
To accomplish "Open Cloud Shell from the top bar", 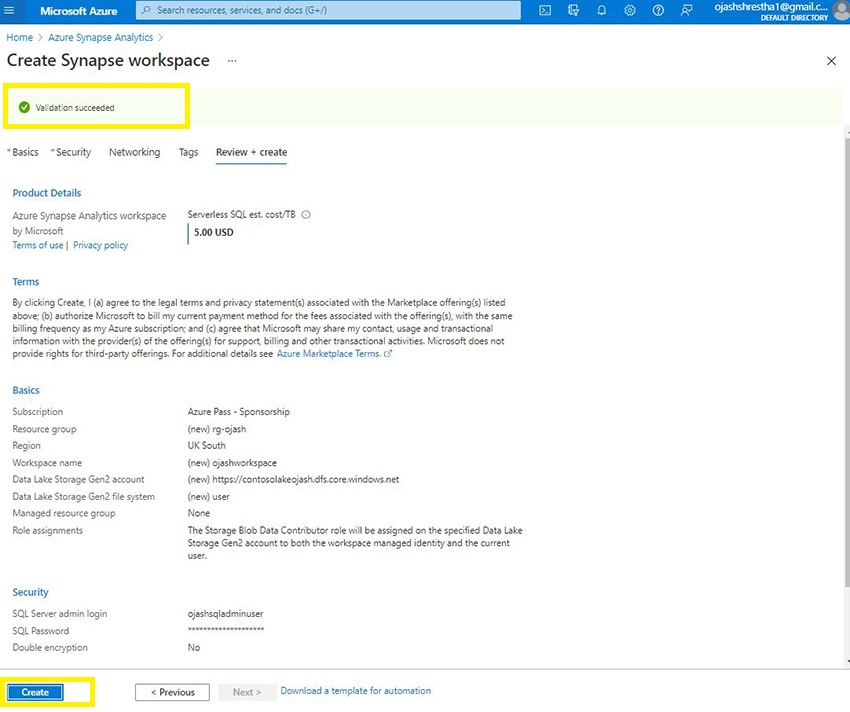I will tap(545, 10).
